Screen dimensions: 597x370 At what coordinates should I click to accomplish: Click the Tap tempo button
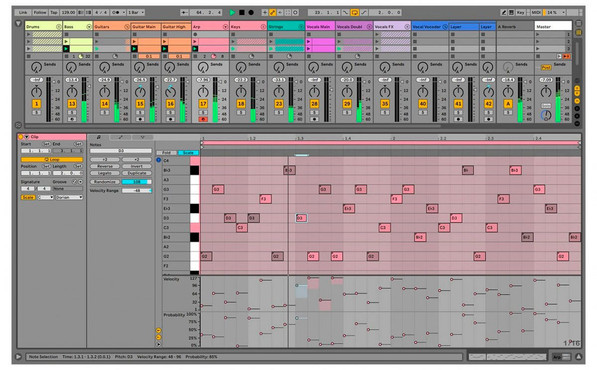54,13
